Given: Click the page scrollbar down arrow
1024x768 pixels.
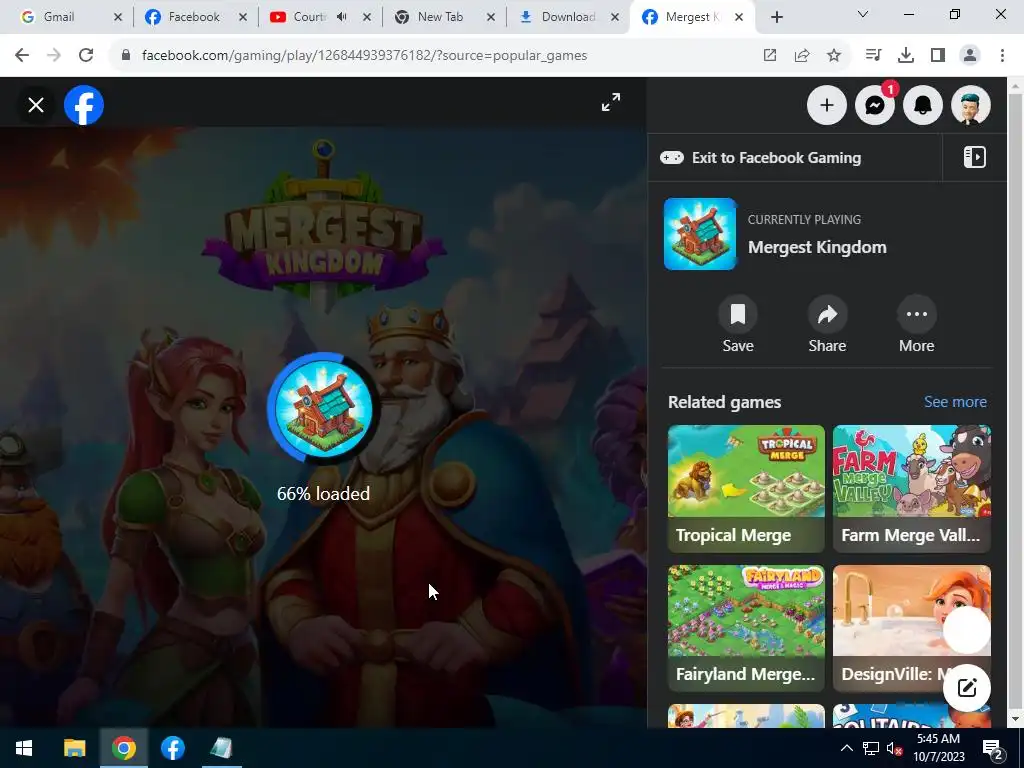Looking at the screenshot, I should (1016, 720).
